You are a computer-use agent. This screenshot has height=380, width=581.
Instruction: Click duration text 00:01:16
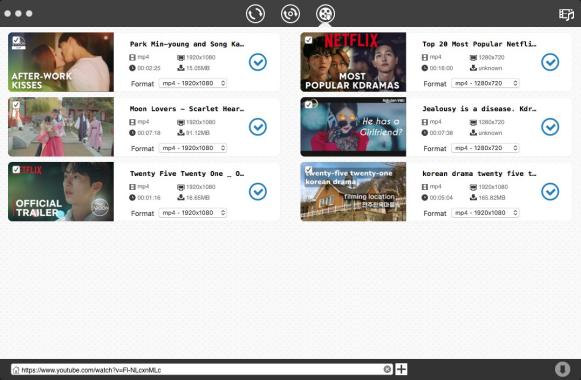pos(149,198)
